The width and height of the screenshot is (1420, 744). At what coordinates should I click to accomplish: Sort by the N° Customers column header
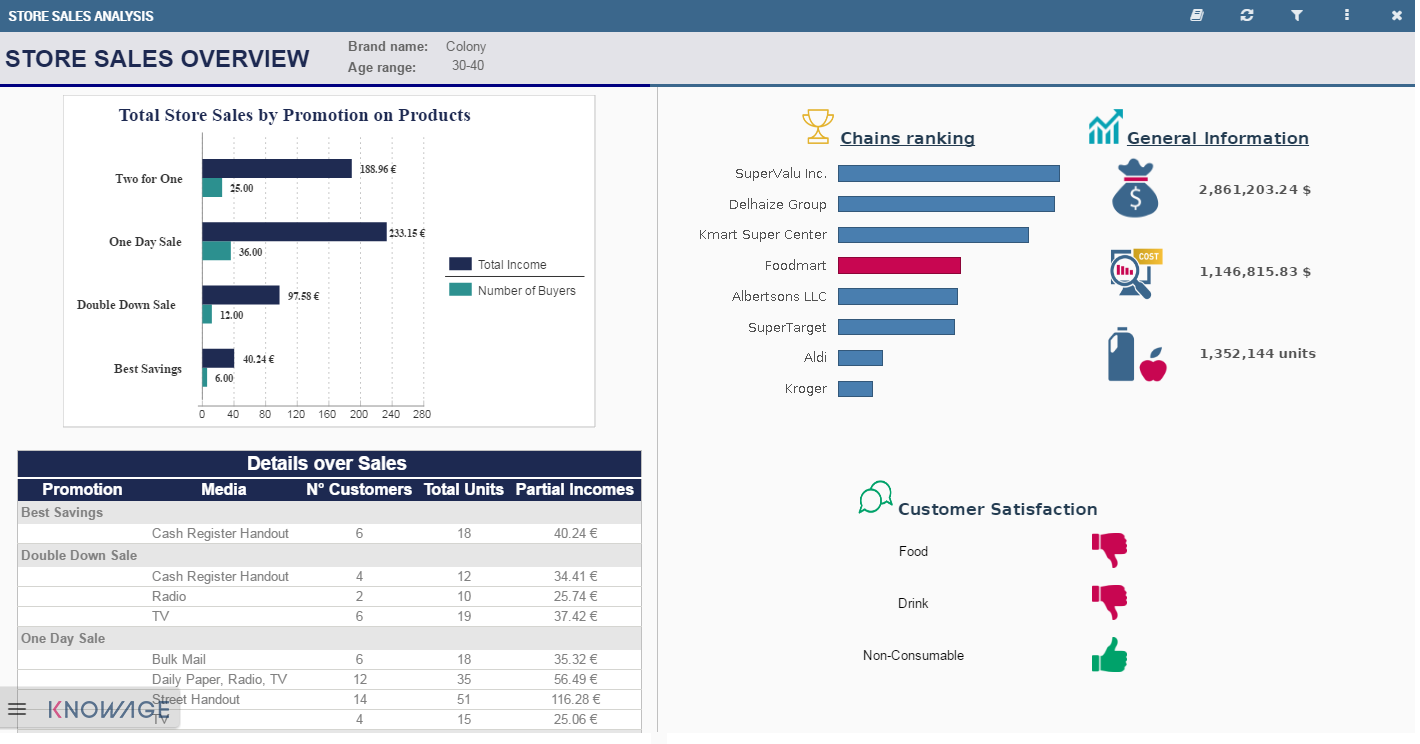tap(358, 489)
